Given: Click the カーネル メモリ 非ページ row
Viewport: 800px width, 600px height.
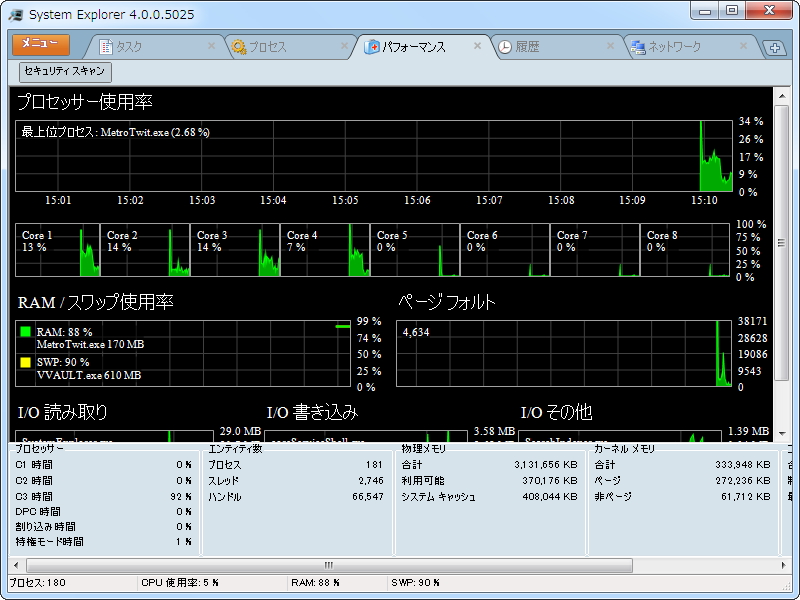Looking at the screenshot, I should [x=682, y=496].
